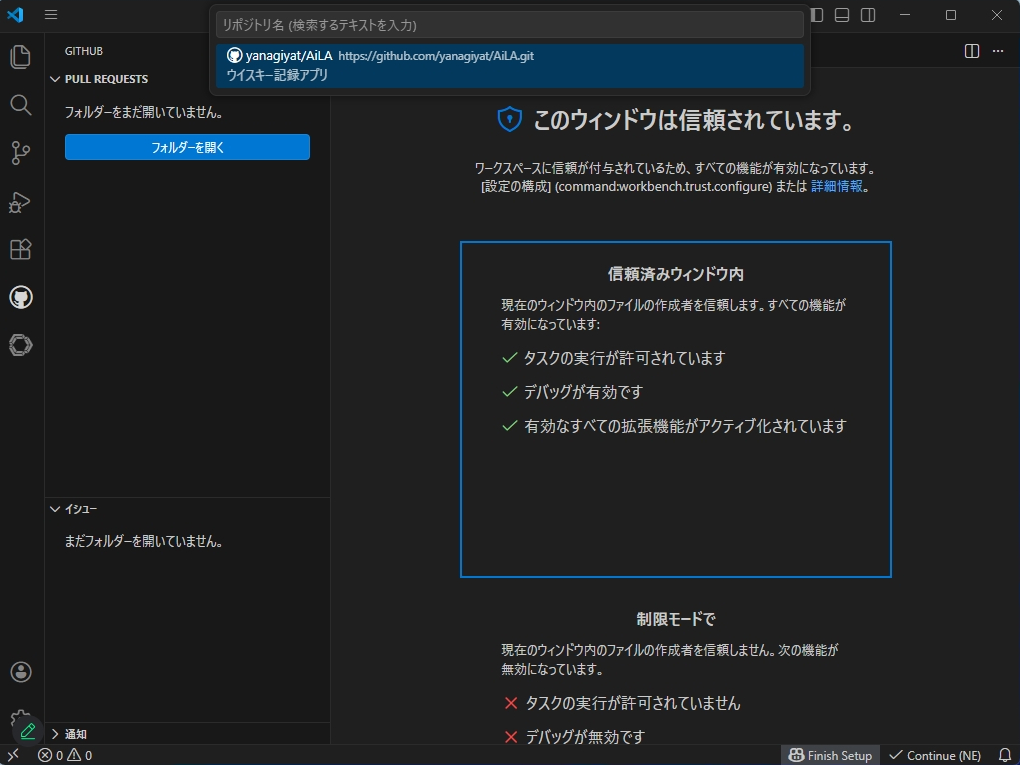Click the split editor icon

coord(969,51)
